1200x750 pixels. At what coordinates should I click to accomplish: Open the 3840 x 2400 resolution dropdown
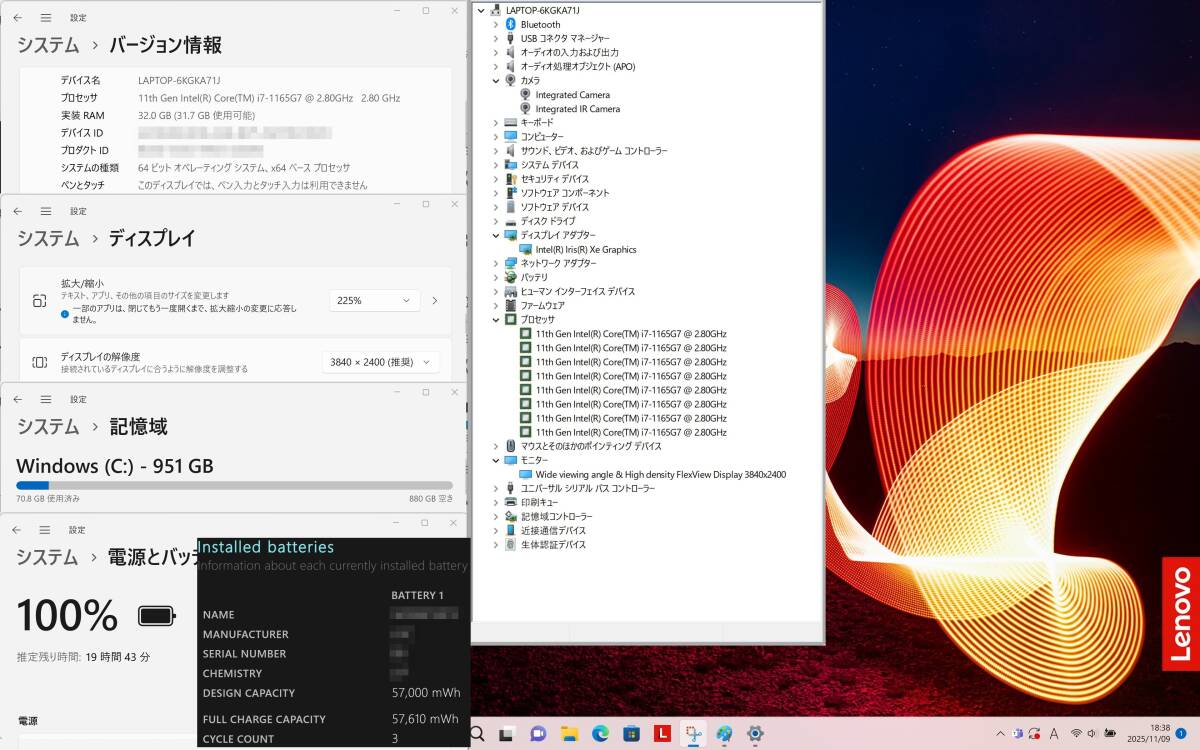click(381, 361)
